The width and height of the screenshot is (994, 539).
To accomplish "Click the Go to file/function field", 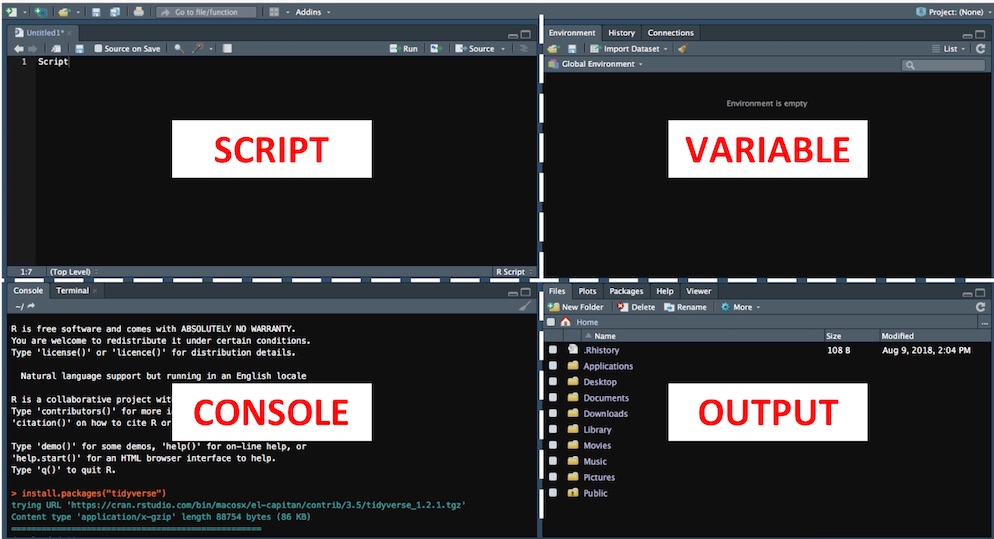I will [x=206, y=12].
